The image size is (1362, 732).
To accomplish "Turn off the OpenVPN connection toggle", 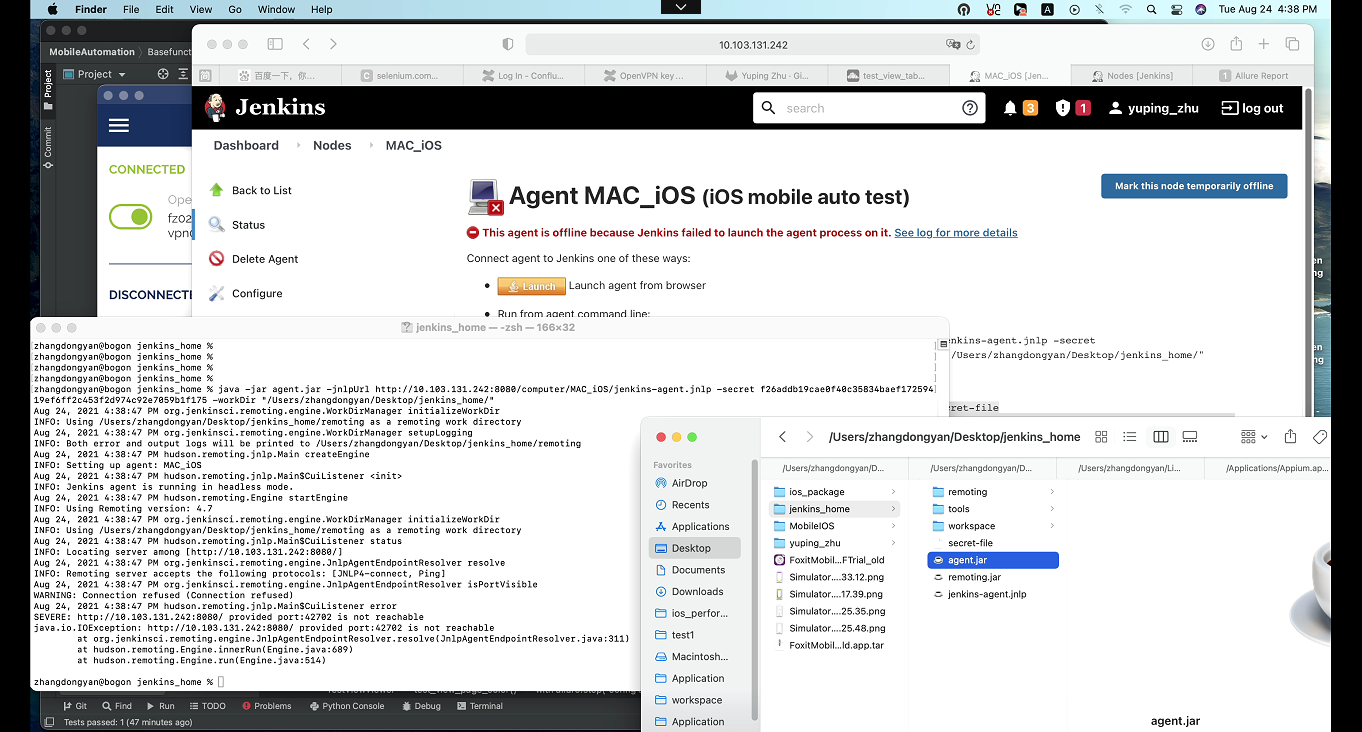I will click(x=130, y=217).
